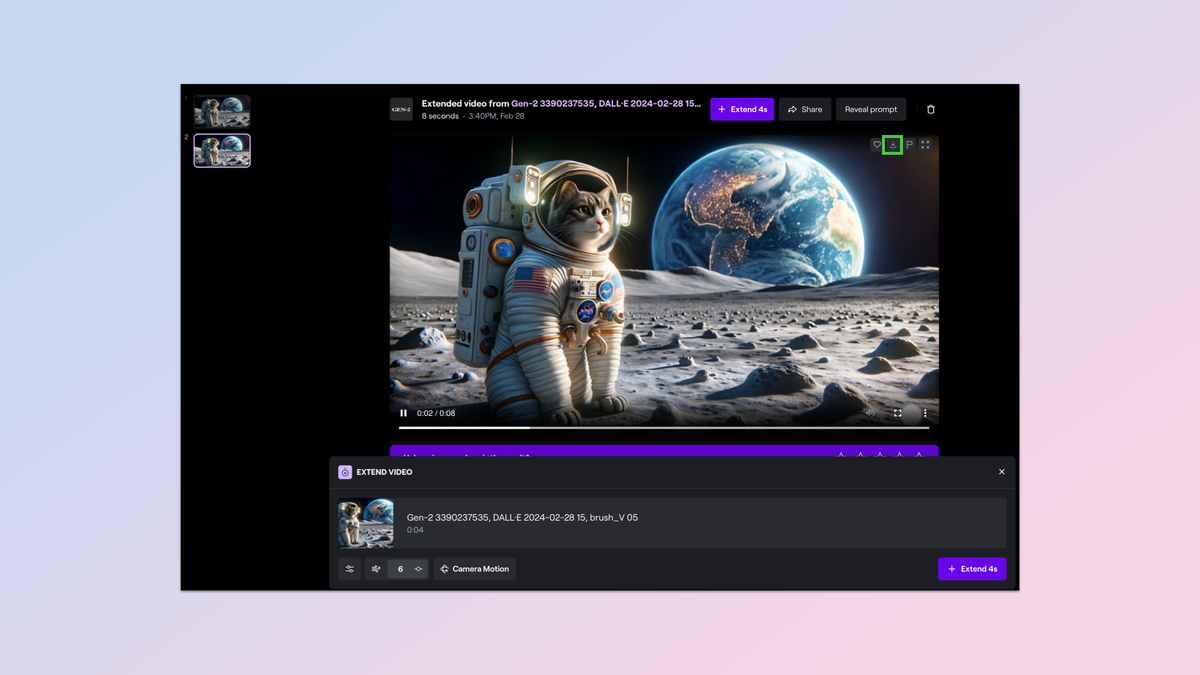1200x675 pixels.
Task: Flag the video using the flag icon
Action: (909, 145)
